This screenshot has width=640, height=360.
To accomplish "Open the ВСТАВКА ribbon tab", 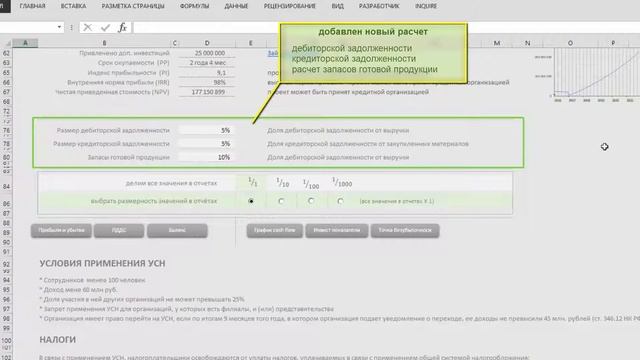I will [x=73, y=6].
